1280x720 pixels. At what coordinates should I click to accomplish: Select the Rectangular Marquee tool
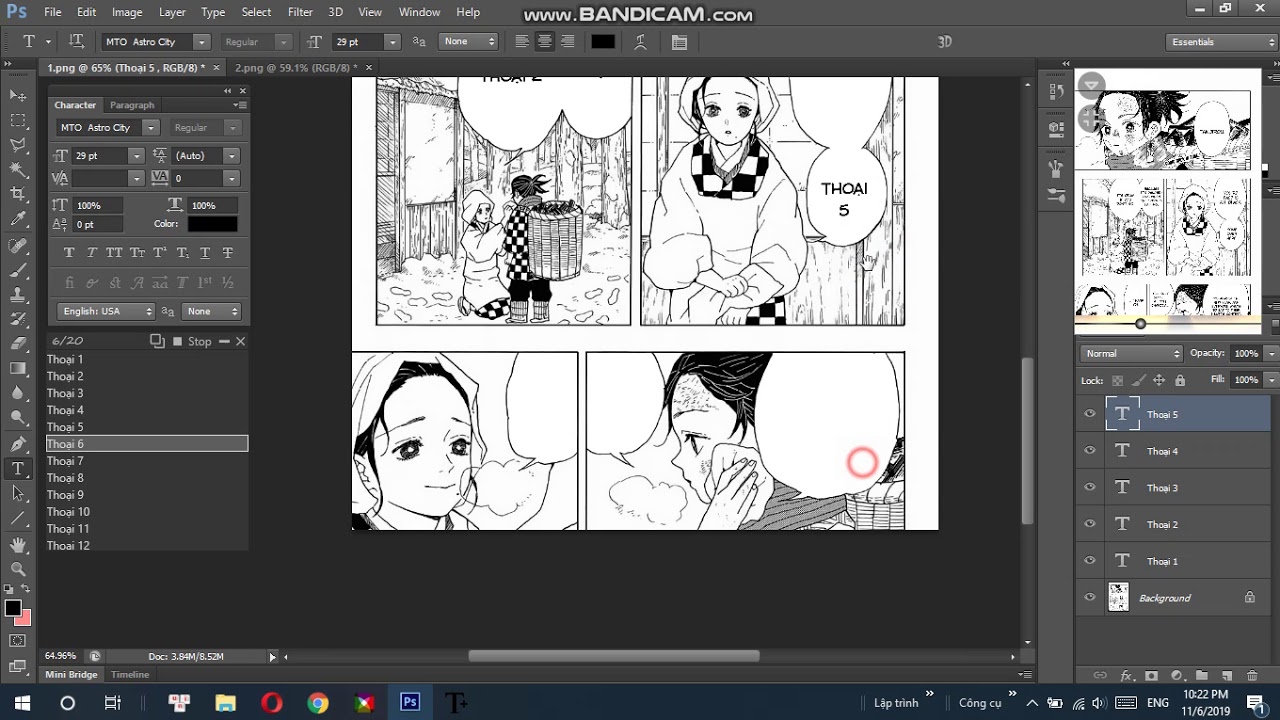[18, 120]
